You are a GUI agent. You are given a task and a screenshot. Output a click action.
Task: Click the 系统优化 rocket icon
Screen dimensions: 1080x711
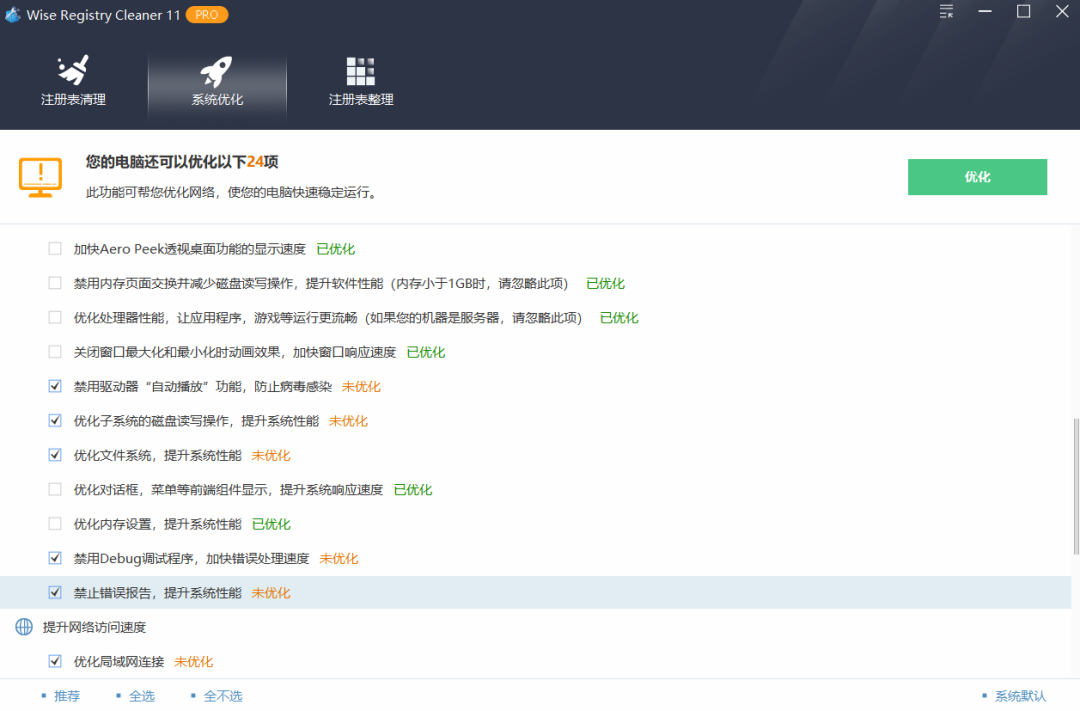tap(216, 70)
